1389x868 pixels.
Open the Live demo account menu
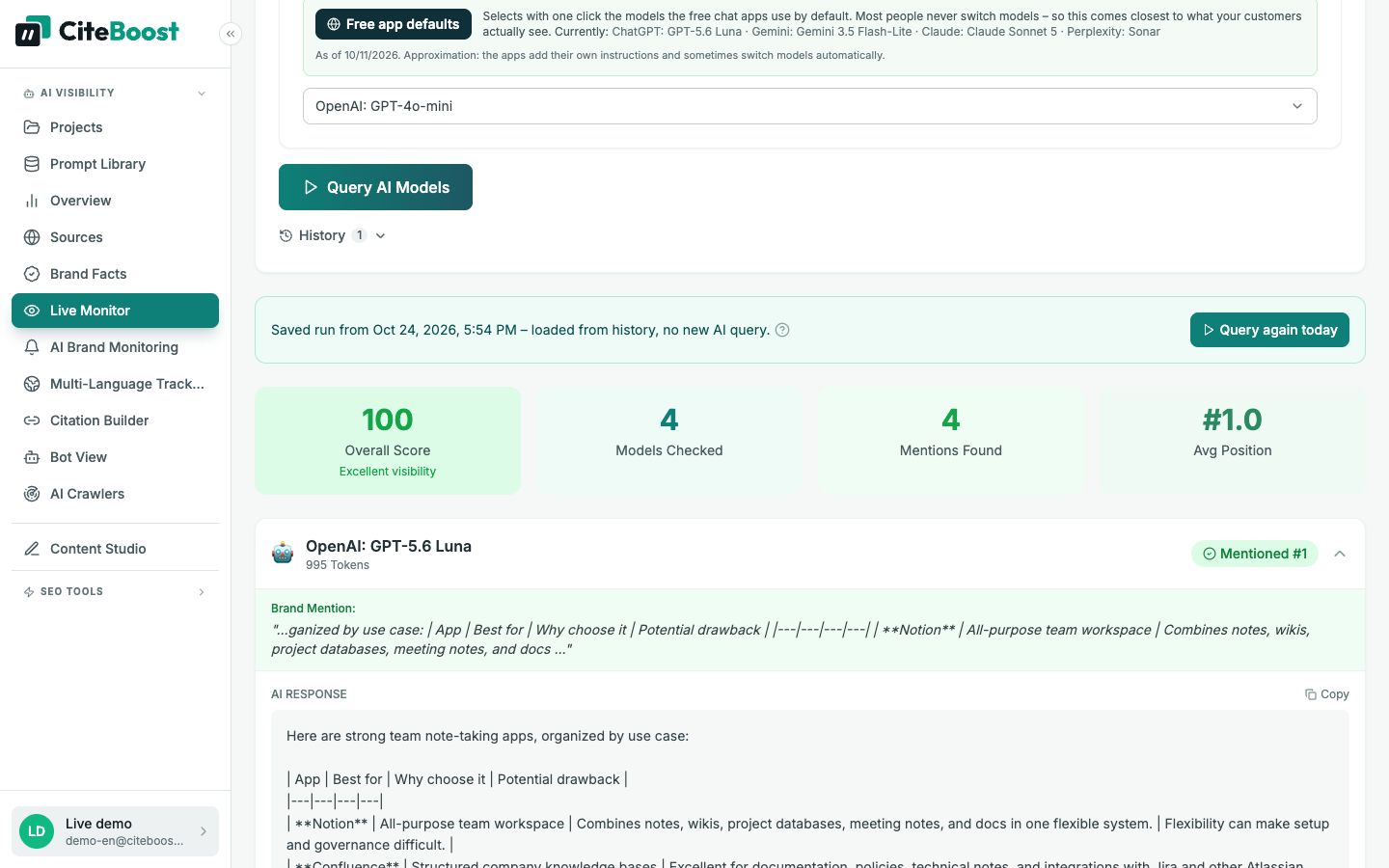116,831
